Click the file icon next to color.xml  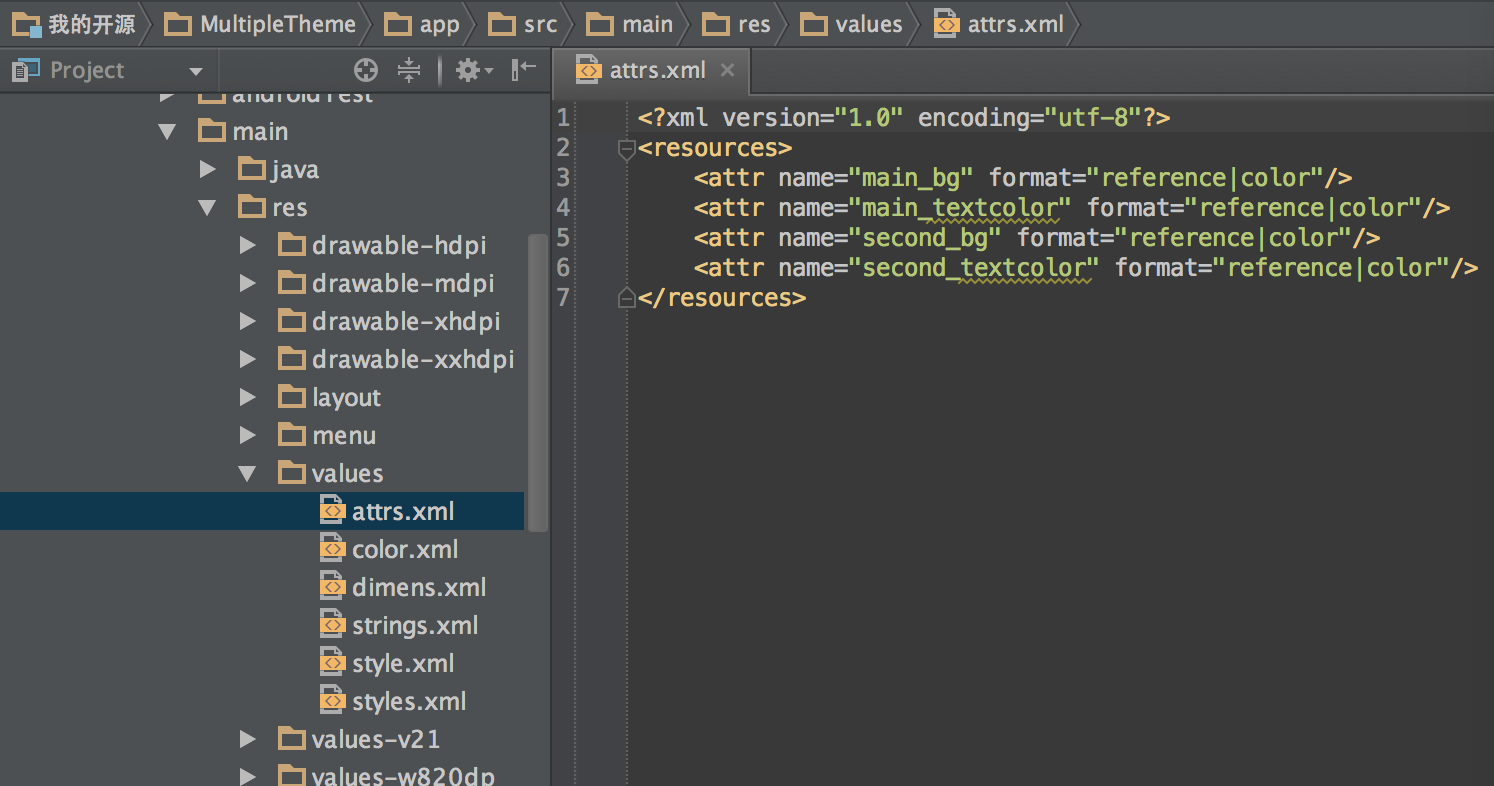(x=332, y=548)
